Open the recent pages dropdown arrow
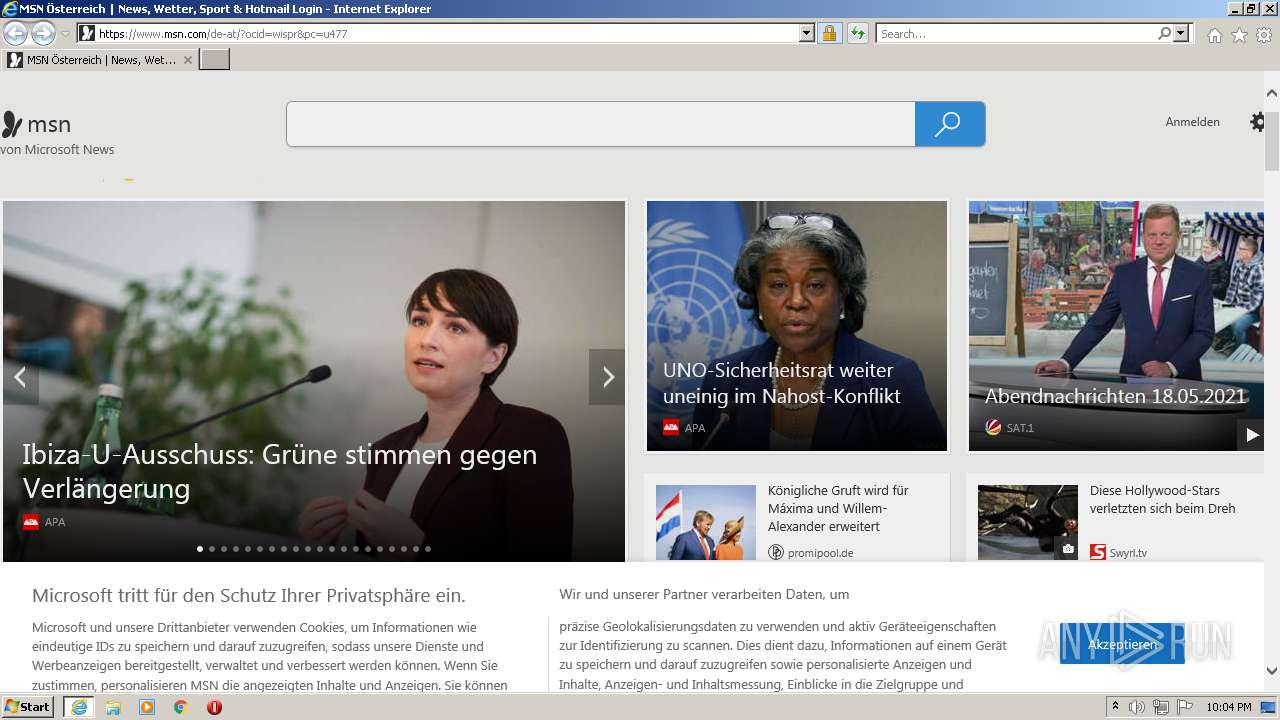The width and height of the screenshot is (1280, 720). [65, 34]
